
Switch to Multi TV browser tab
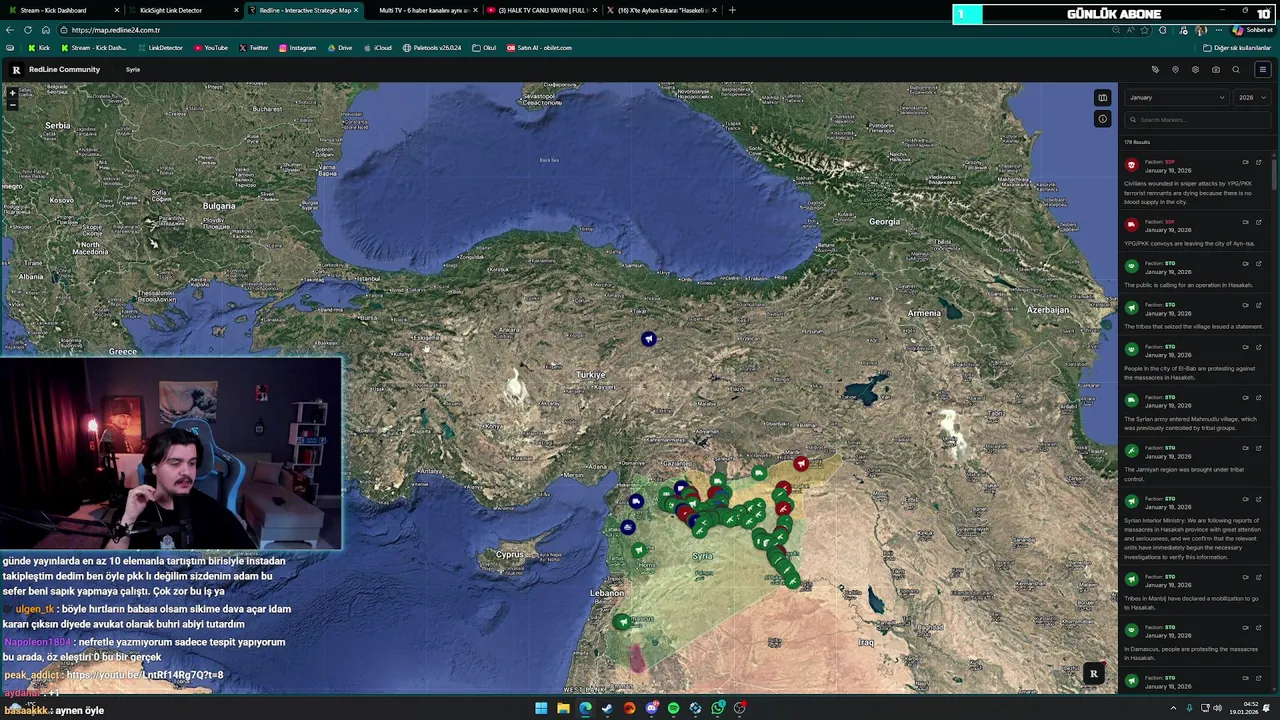422,10
